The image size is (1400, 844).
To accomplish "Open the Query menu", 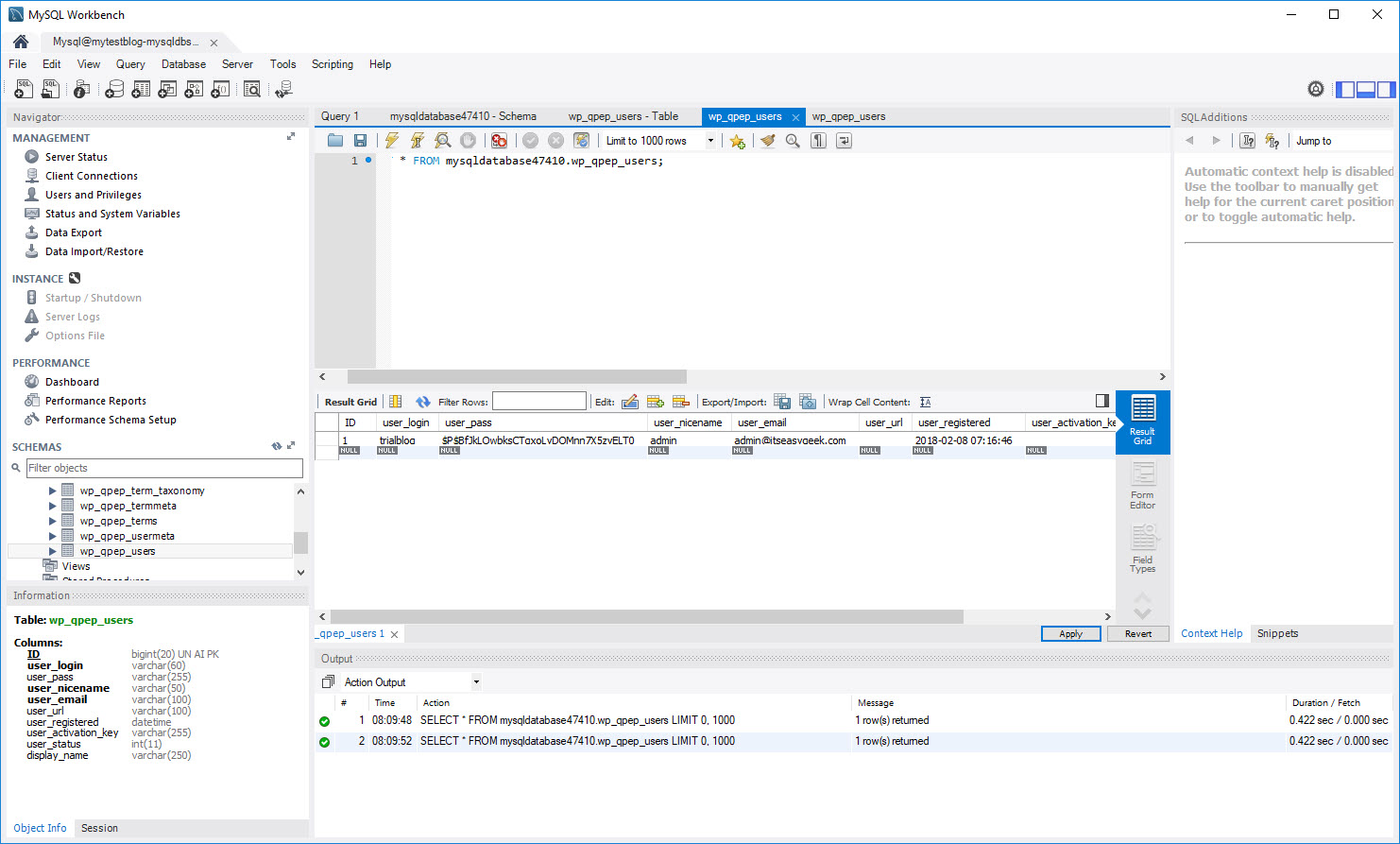I will click(x=129, y=63).
